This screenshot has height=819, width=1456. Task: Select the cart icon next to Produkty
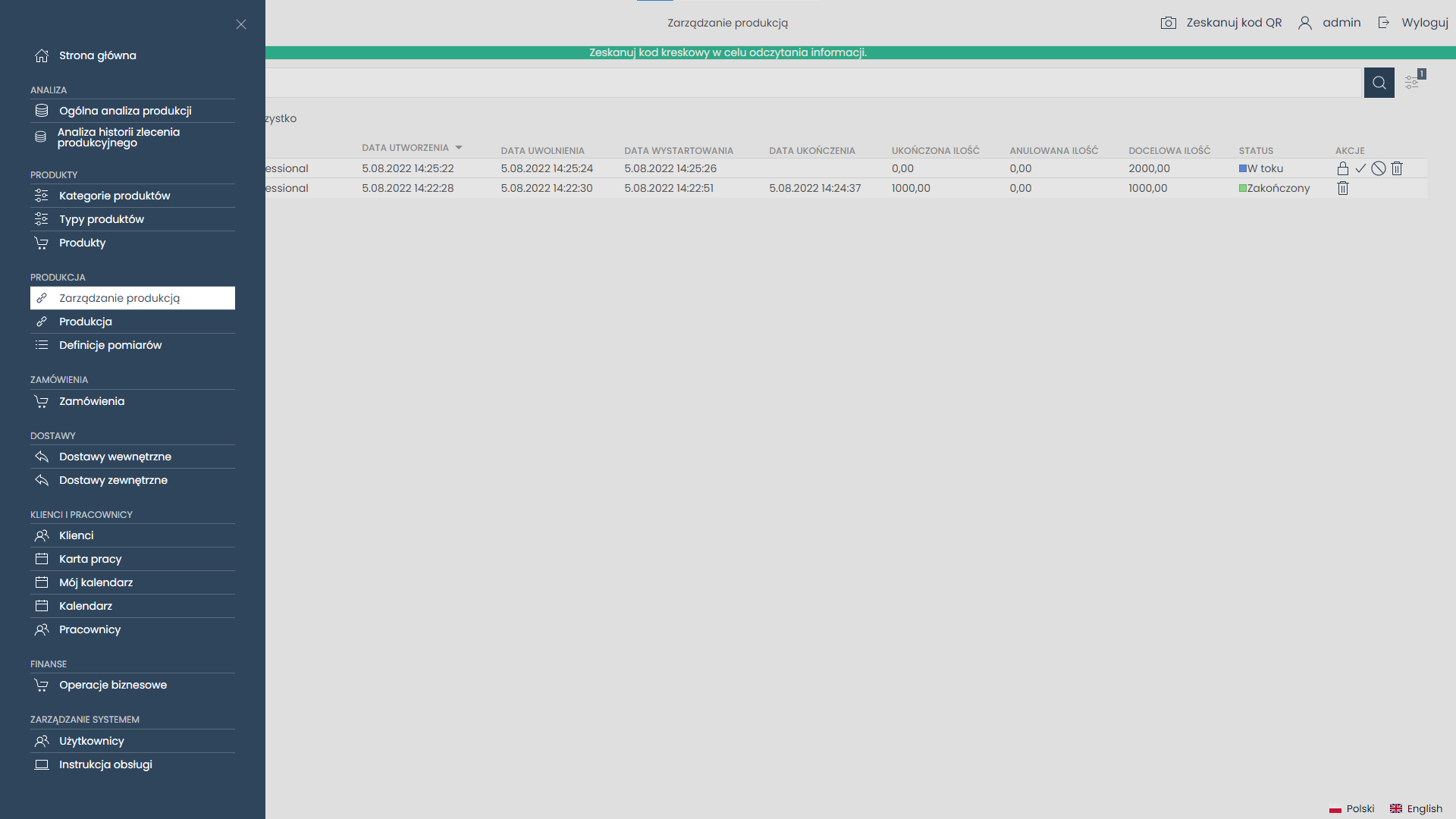pos(41,243)
